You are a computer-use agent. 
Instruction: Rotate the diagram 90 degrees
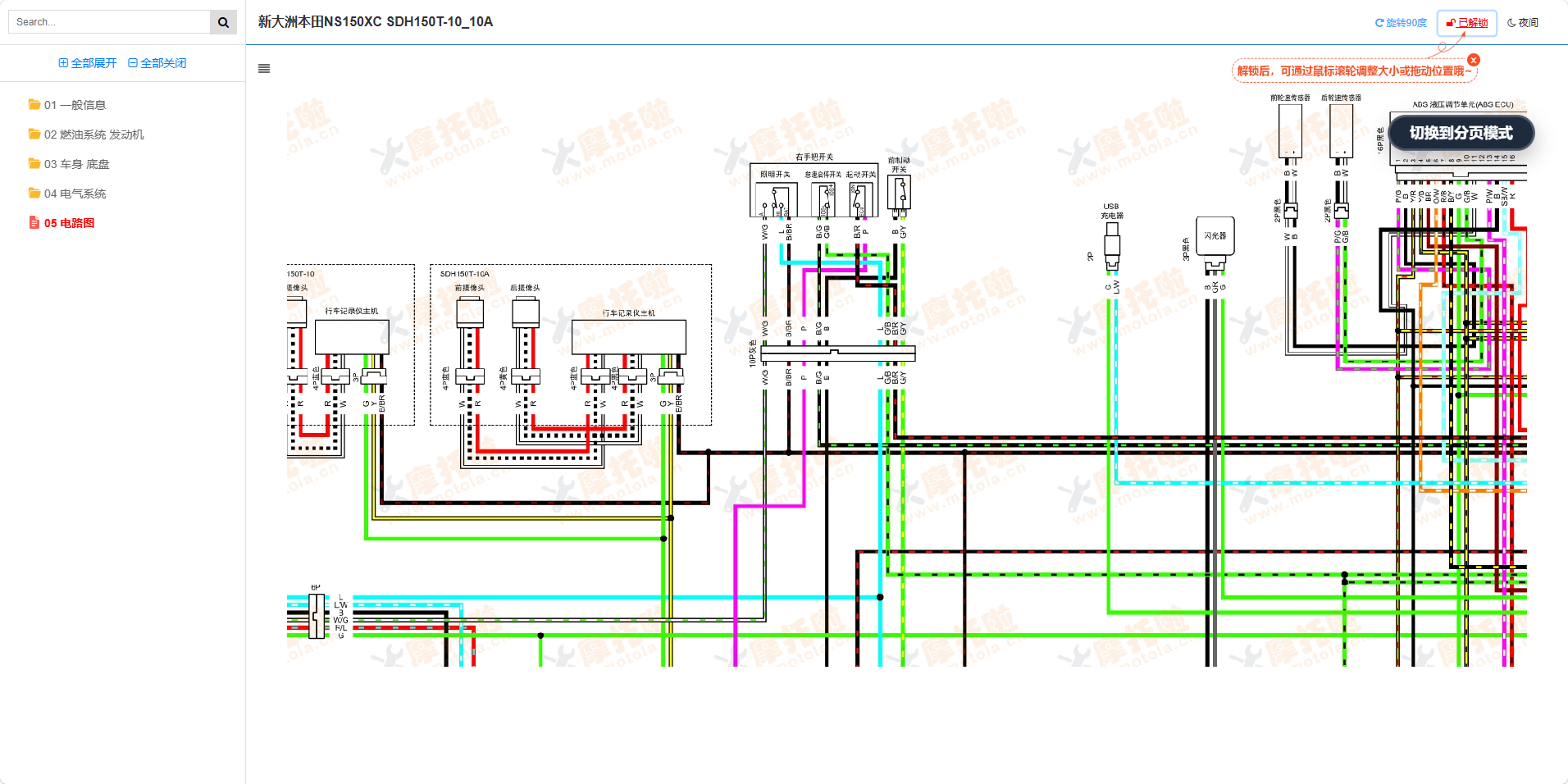1401,23
